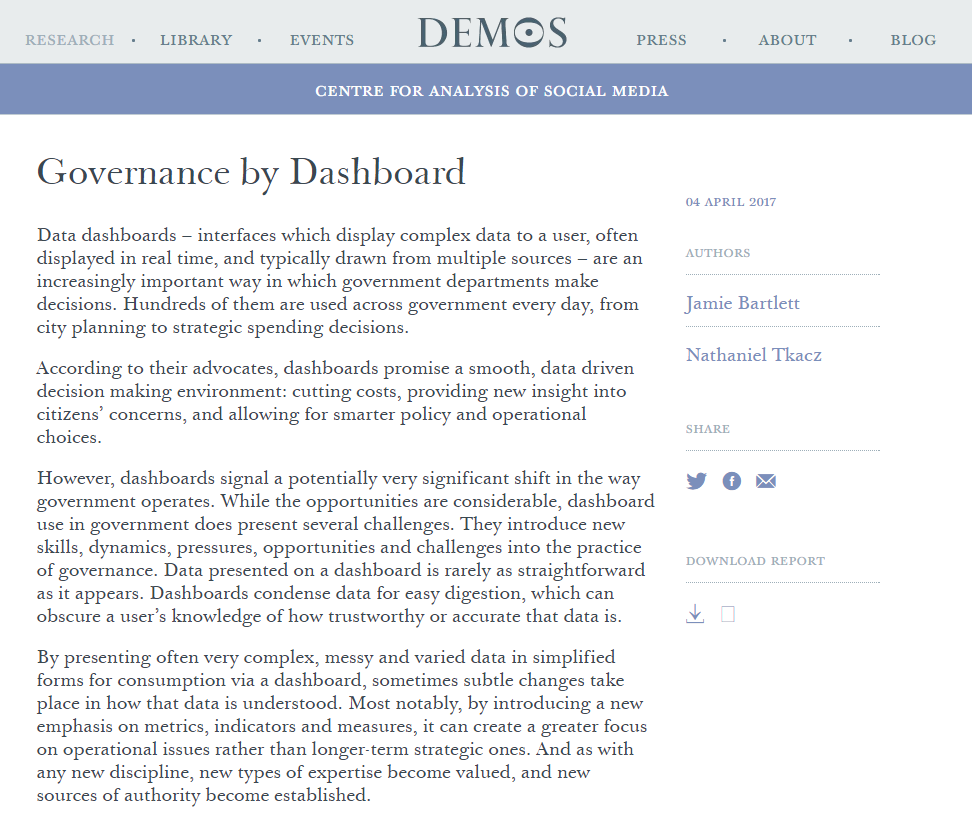The height and width of the screenshot is (813, 972).
Task: Open the Events page
Action: pyautogui.click(x=322, y=40)
